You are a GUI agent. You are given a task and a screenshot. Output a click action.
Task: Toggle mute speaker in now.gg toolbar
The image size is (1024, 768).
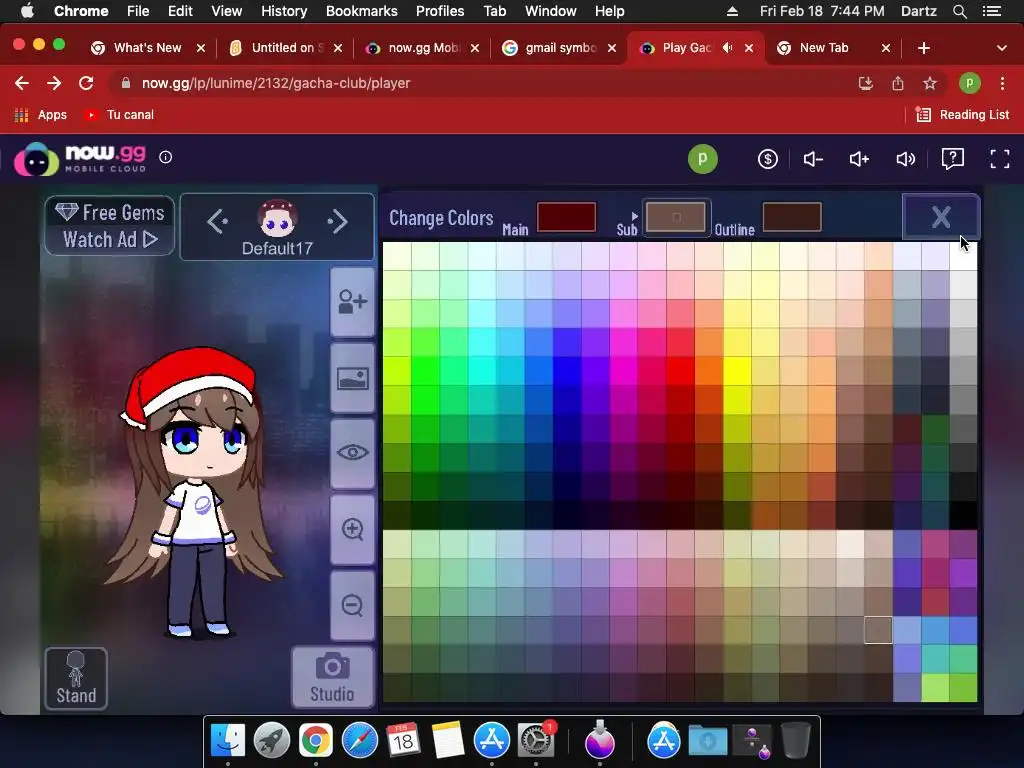(906, 159)
